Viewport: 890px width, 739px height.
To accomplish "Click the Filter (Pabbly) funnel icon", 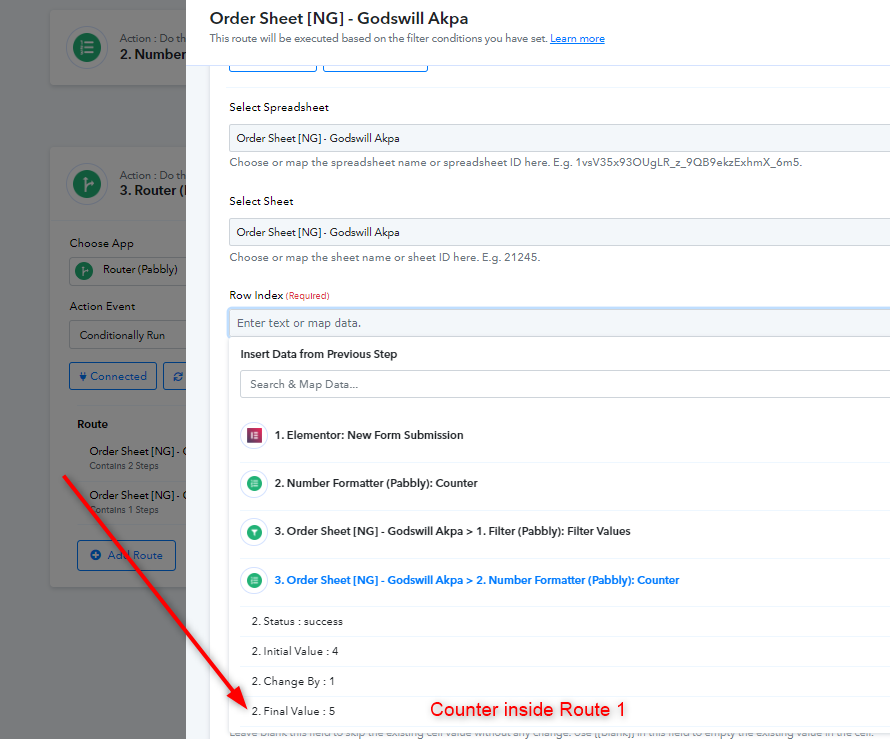I will click(254, 532).
